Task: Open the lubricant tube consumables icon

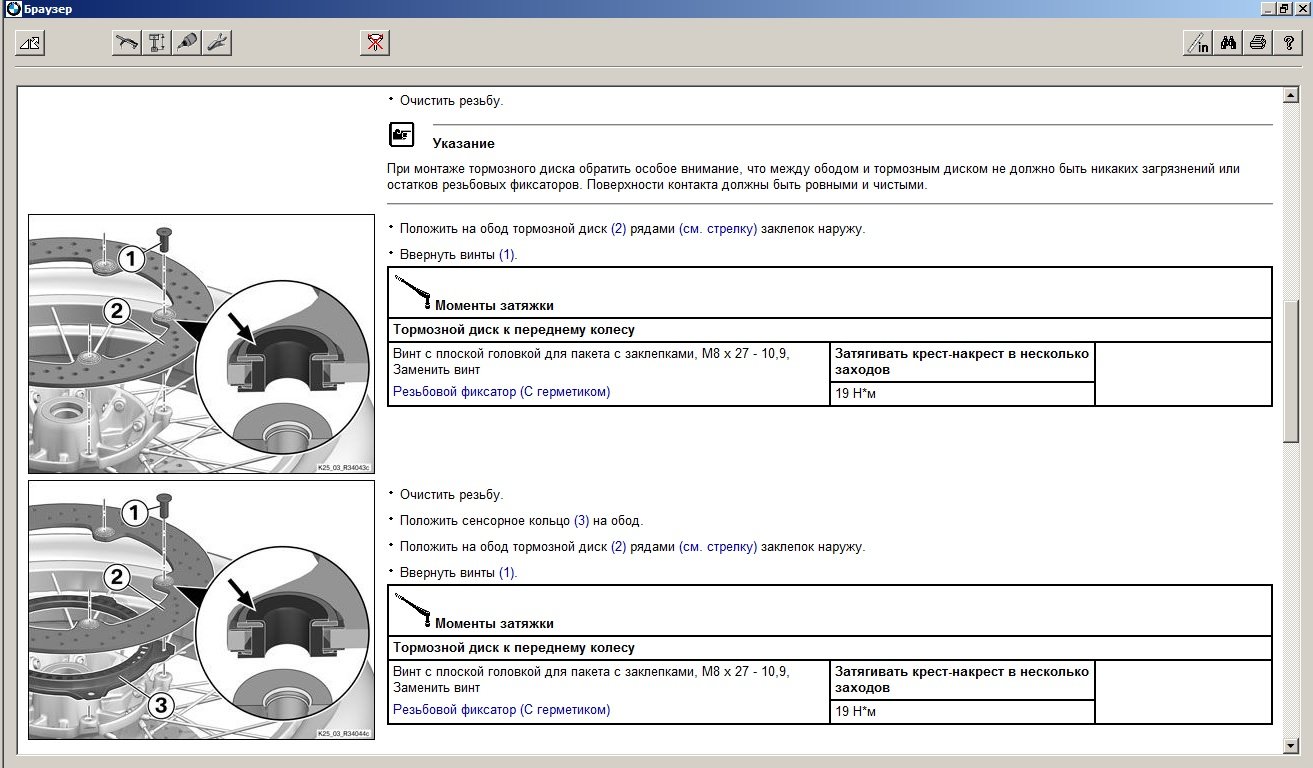Action: click(x=187, y=43)
